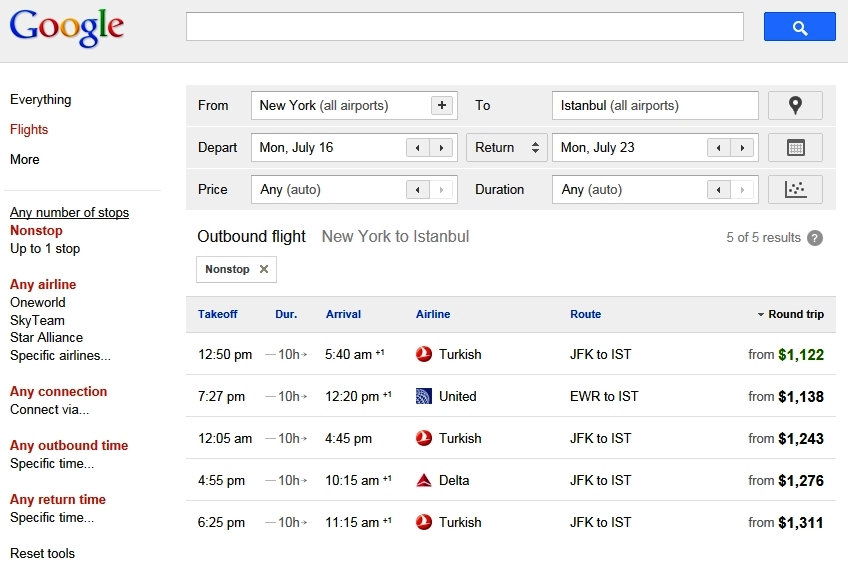The width and height of the screenshot is (848, 566).
Task: Remove the Nonstop filter chip
Action: point(264,269)
